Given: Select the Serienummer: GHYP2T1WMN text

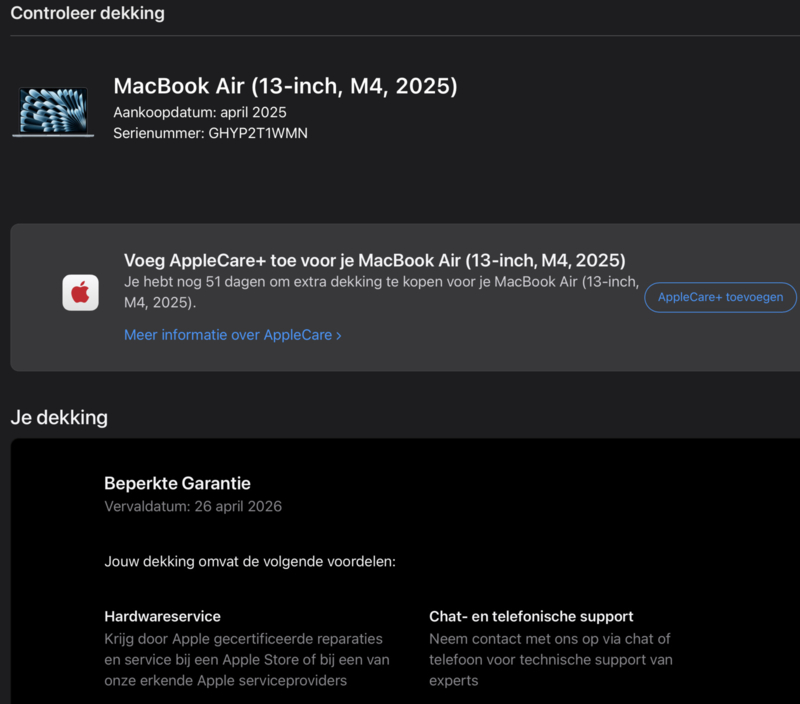Looking at the screenshot, I should [x=210, y=133].
